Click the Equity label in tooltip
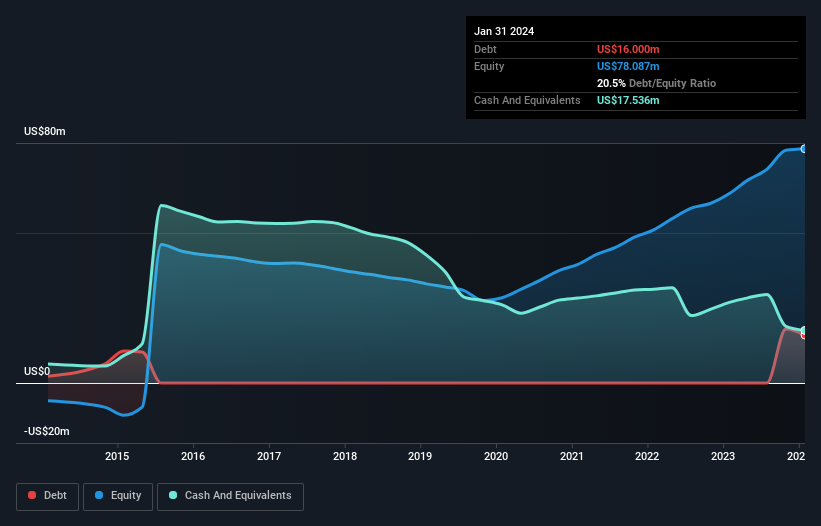The height and width of the screenshot is (526, 821). click(489, 66)
